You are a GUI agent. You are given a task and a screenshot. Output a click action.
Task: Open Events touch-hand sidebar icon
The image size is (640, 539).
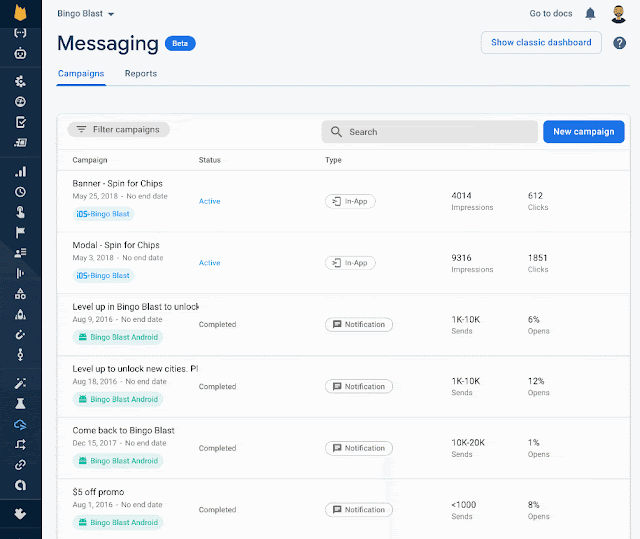(20, 212)
